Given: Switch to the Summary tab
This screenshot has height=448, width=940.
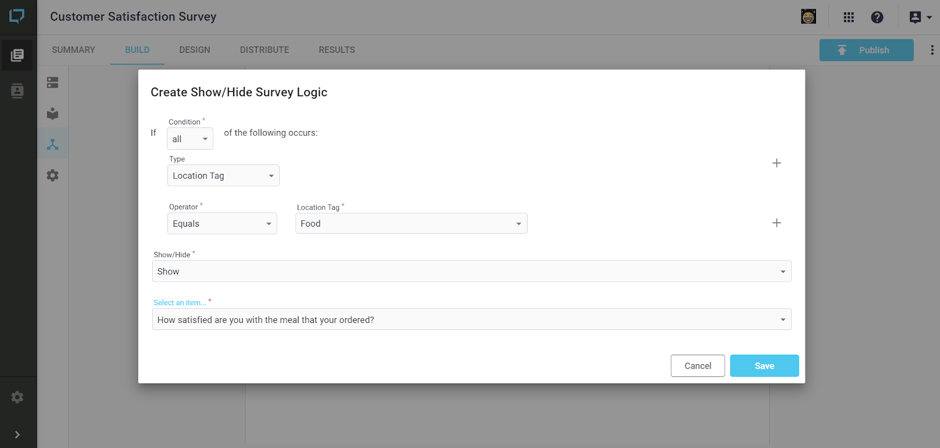Looking at the screenshot, I should tap(73, 50).
